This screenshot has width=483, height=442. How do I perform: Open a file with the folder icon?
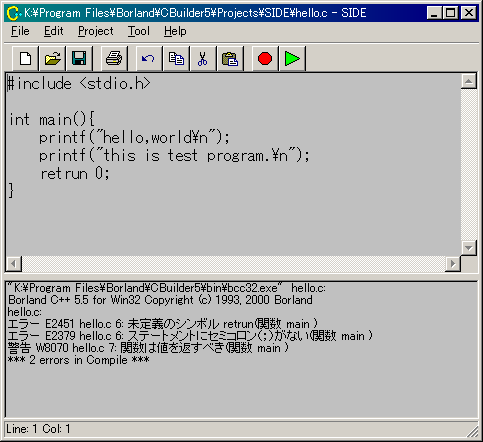point(52,59)
